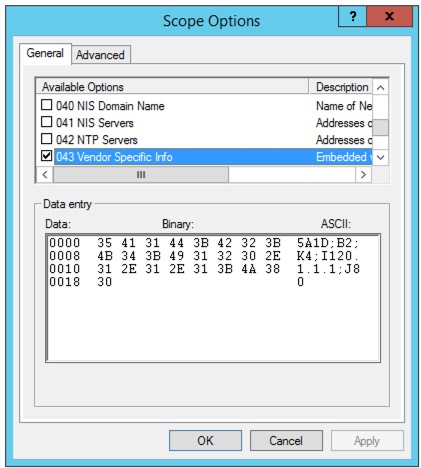Click the Apply button
The width and height of the screenshot is (421, 468).
point(367,440)
